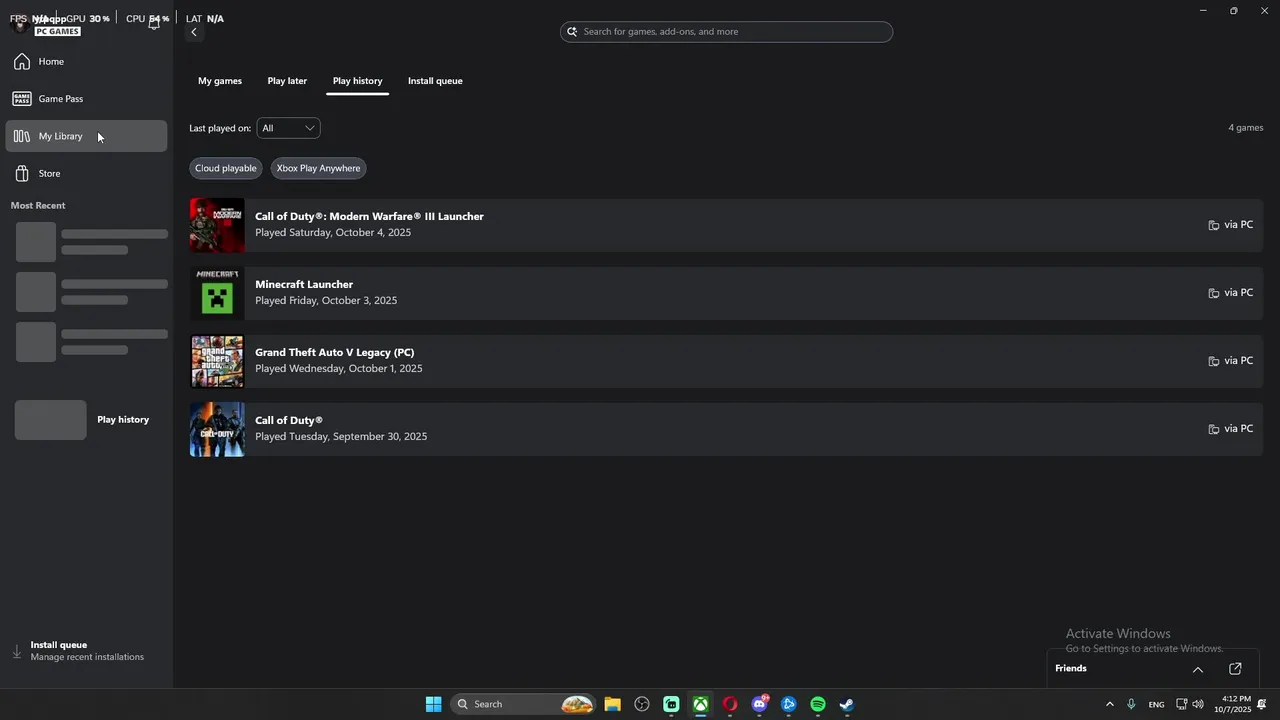Click the microphone tray icon
This screenshot has width=1280, height=720.
[x=1131, y=704]
